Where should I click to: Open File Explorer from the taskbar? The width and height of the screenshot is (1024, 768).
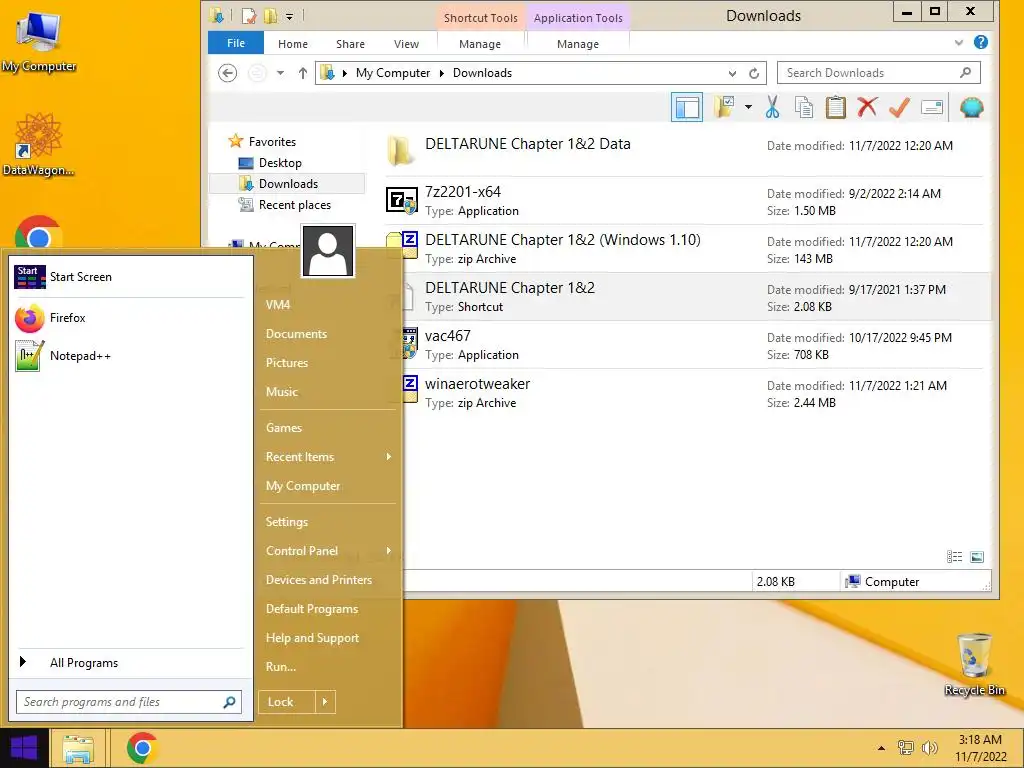point(78,748)
